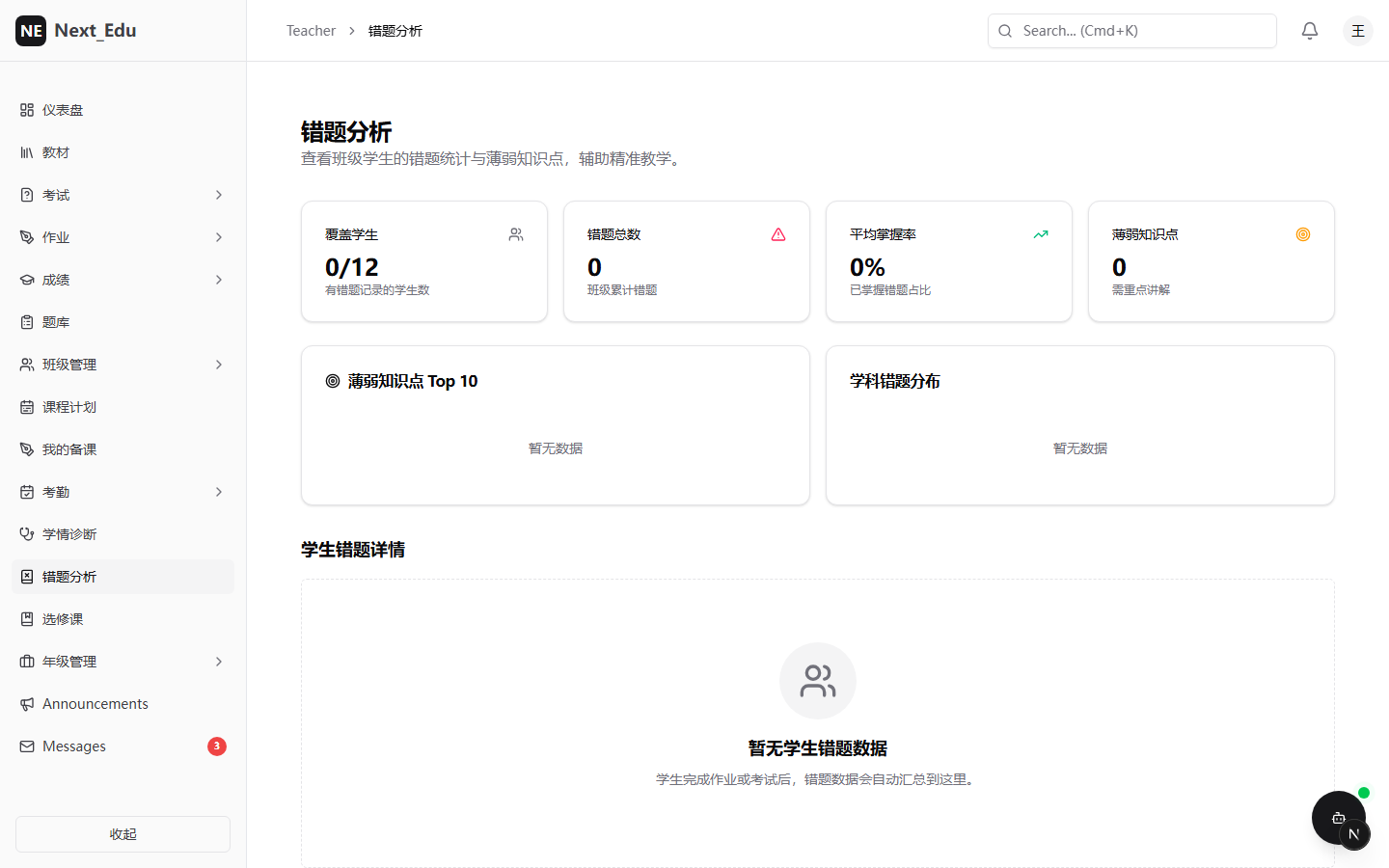The height and width of the screenshot is (868, 1389).
Task: Expand the 考勤 submenu chevron
Action: click(x=219, y=492)
